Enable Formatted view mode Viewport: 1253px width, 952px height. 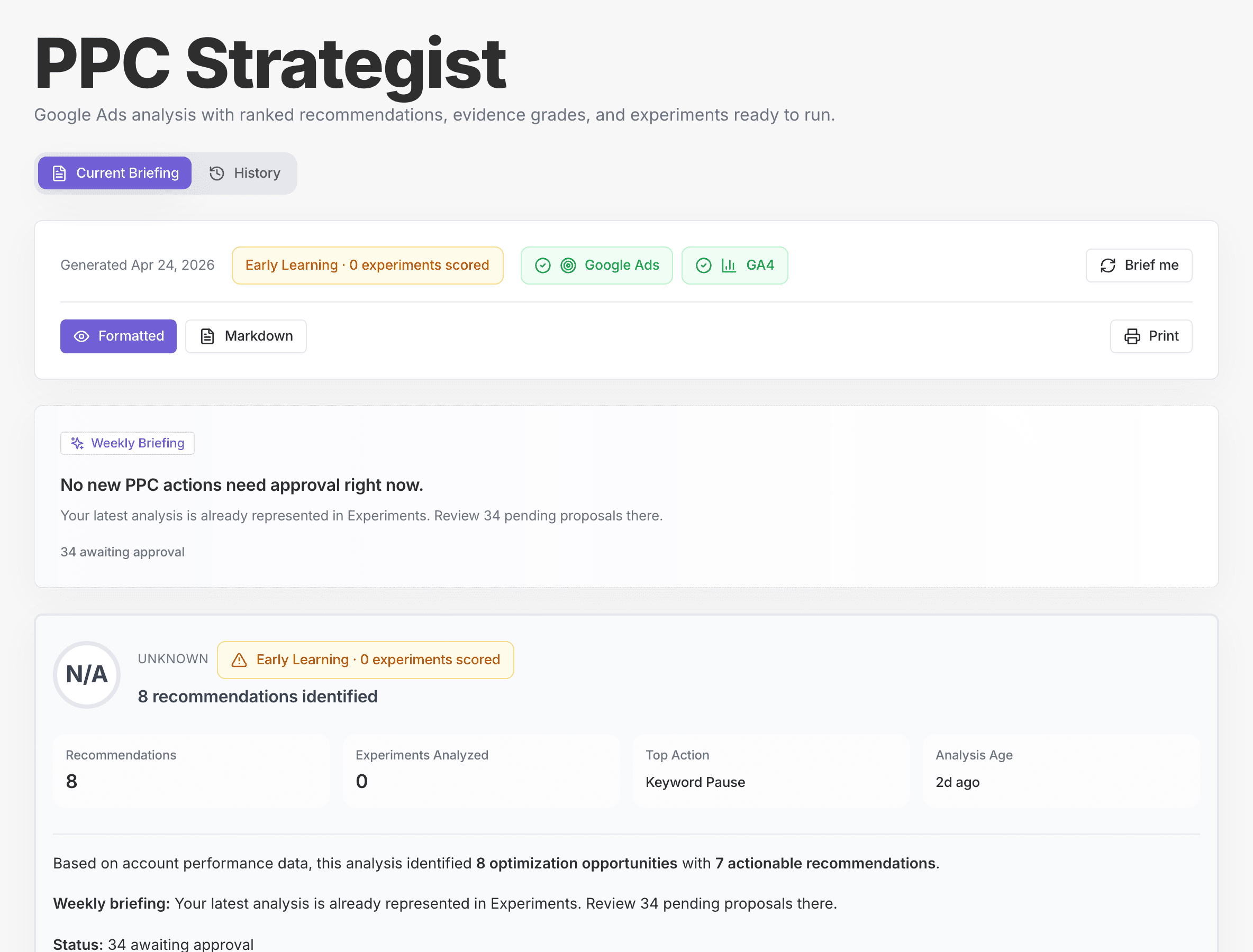coord(119,336)
